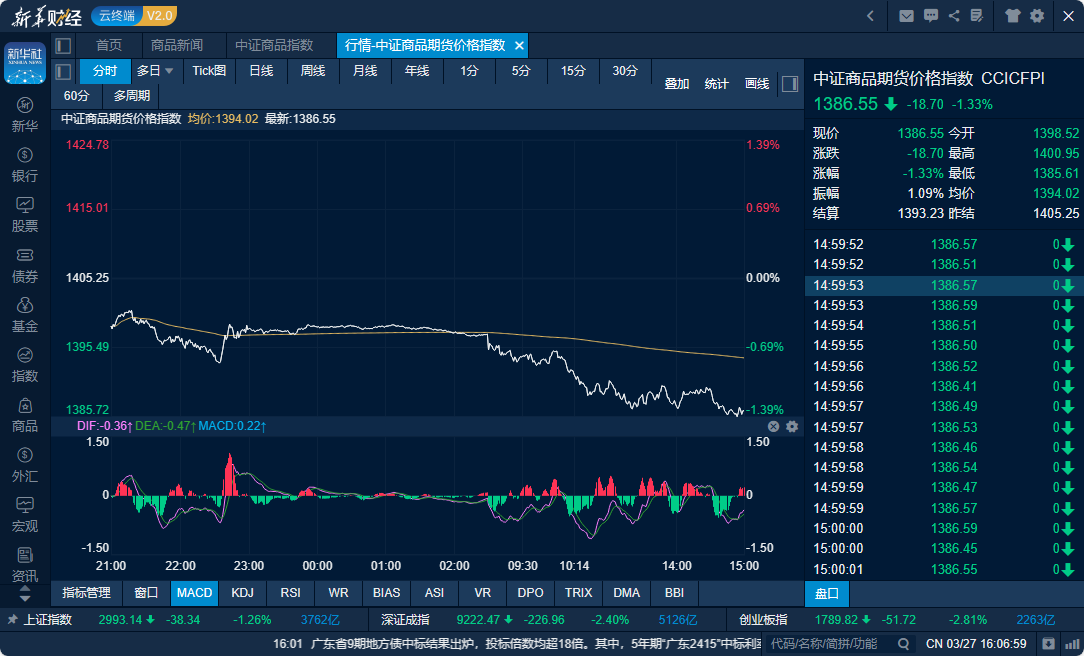Expand the 多日 dropdown
Screen dimensions: 1084x656
tap(153, 71)
